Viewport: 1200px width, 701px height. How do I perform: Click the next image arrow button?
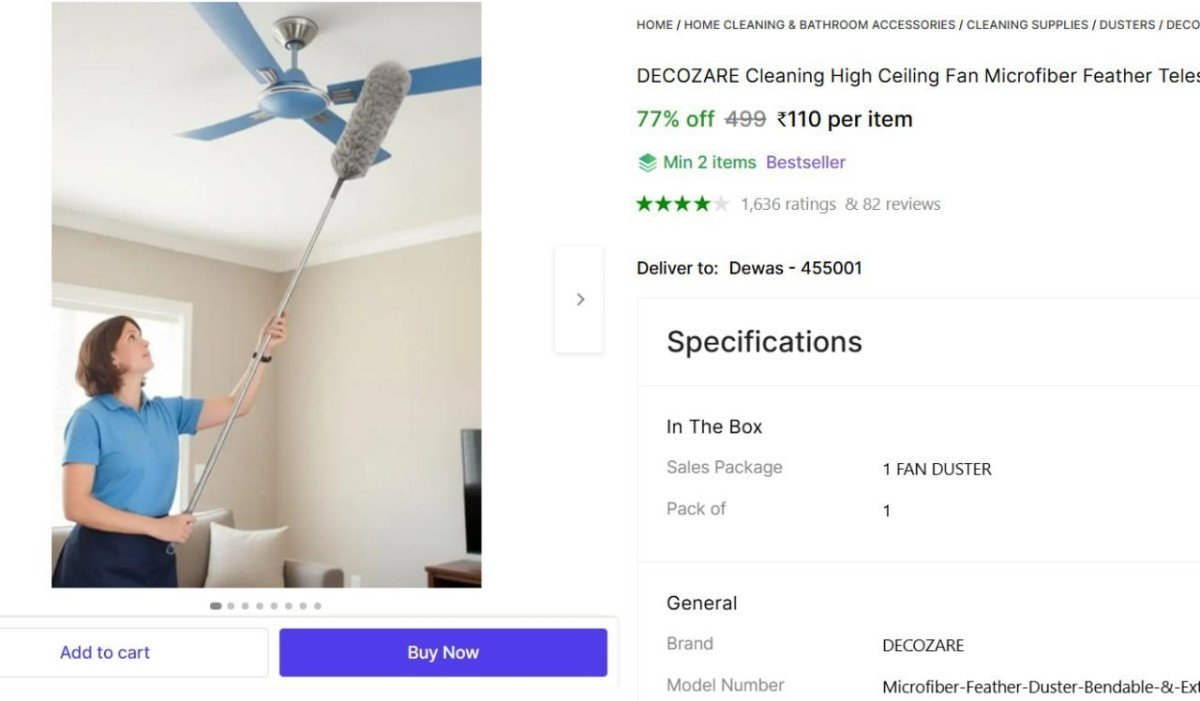coord(580,299)
